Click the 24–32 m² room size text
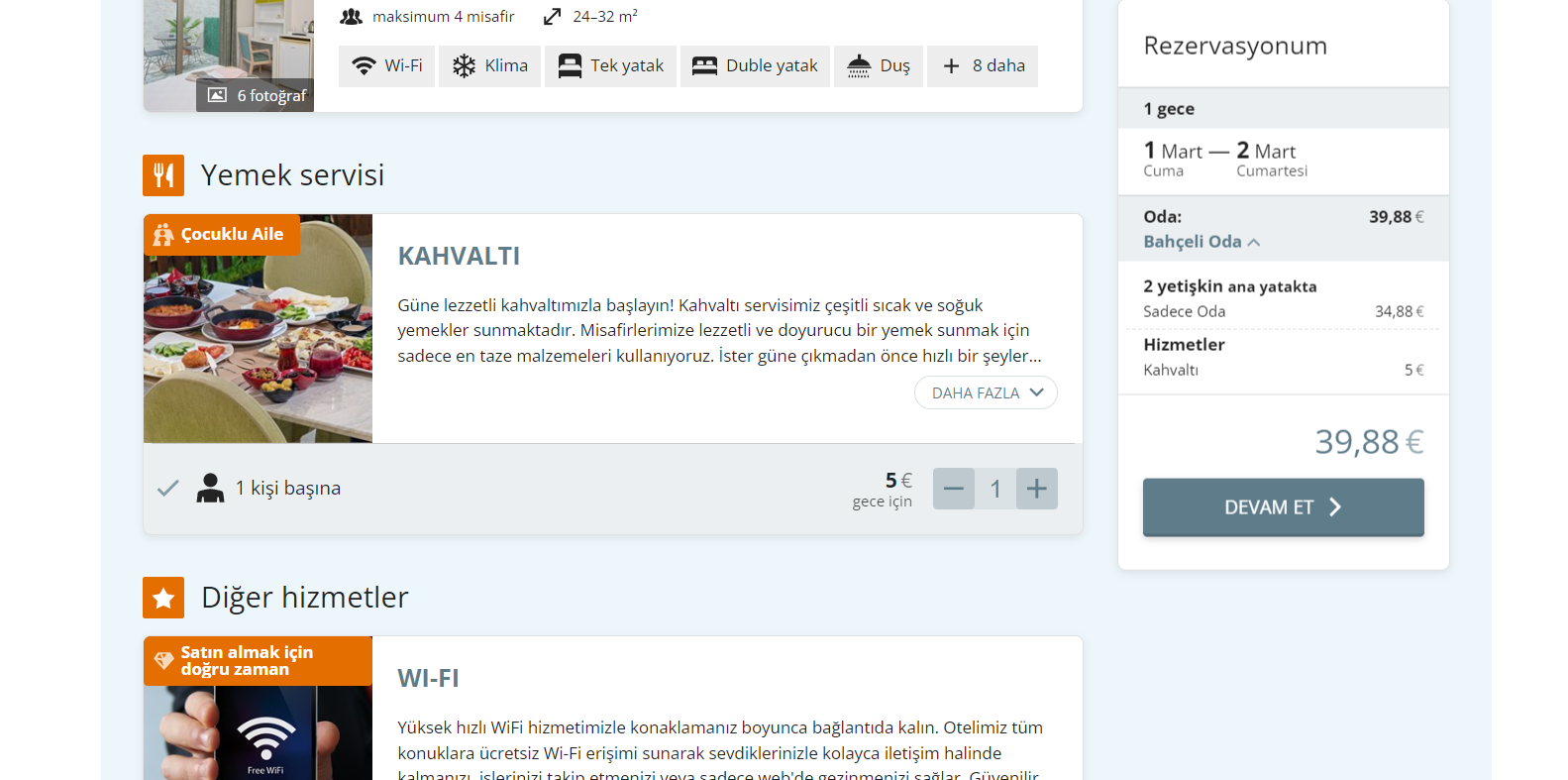The image size is (1568, 780). click(x=605, y=17)
